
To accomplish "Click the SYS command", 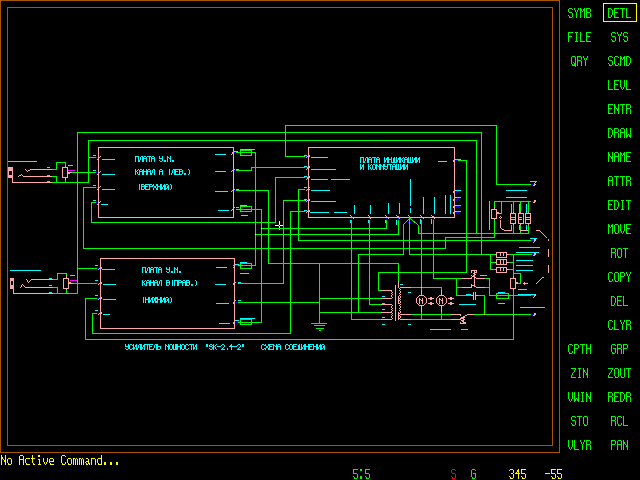I will [619, 37].
